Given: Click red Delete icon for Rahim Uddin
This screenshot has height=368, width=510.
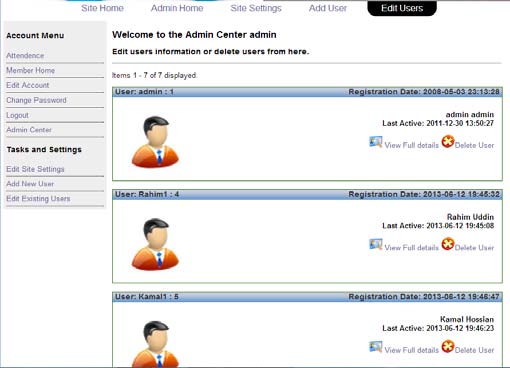Looking at the screenshot, I should 448,244.
